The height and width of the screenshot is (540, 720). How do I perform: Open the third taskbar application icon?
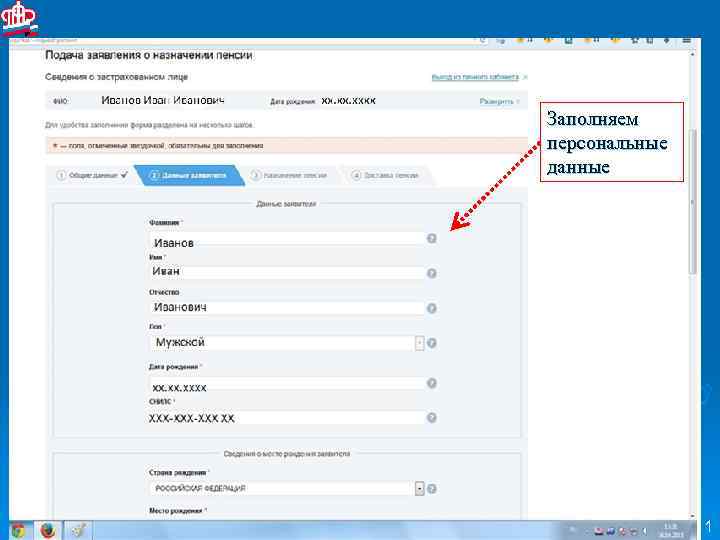pyautogui.click(x=78, y=531)
